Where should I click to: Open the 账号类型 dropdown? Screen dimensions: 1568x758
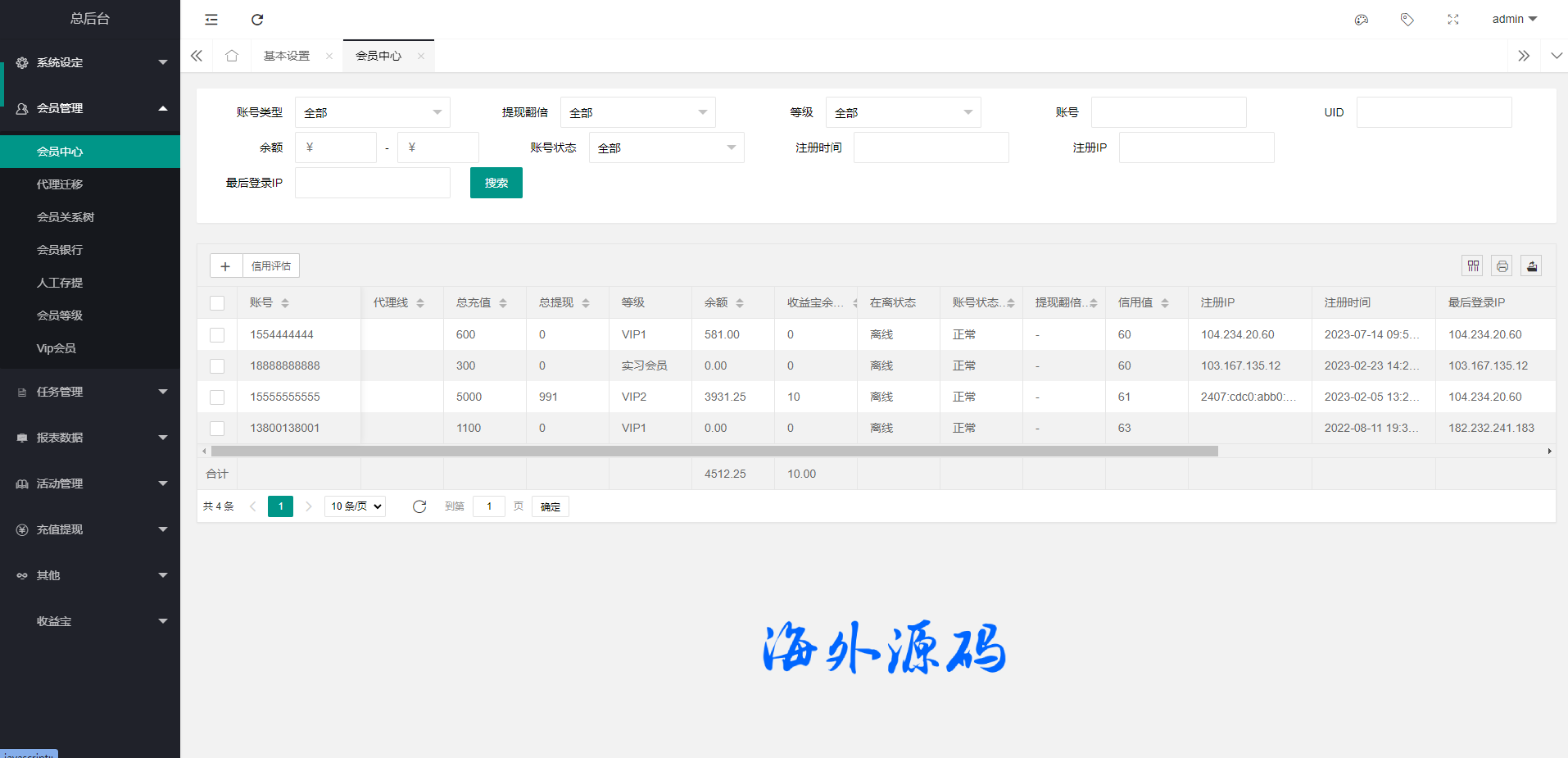pos(373,112)
